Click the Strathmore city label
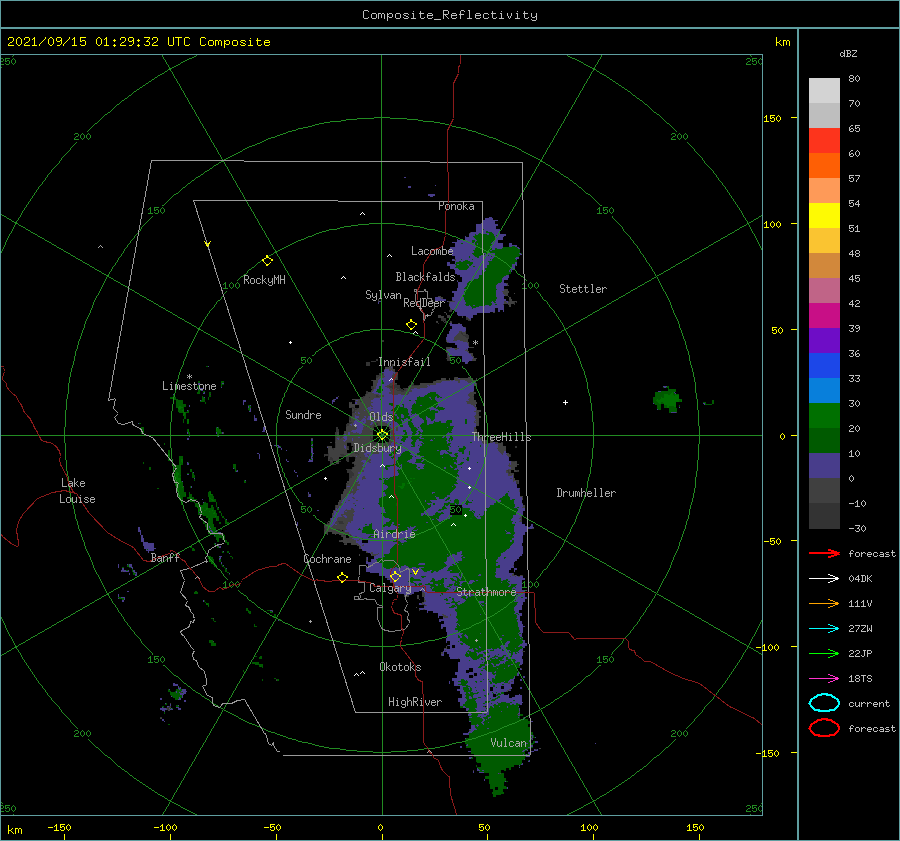 [486, 592]
